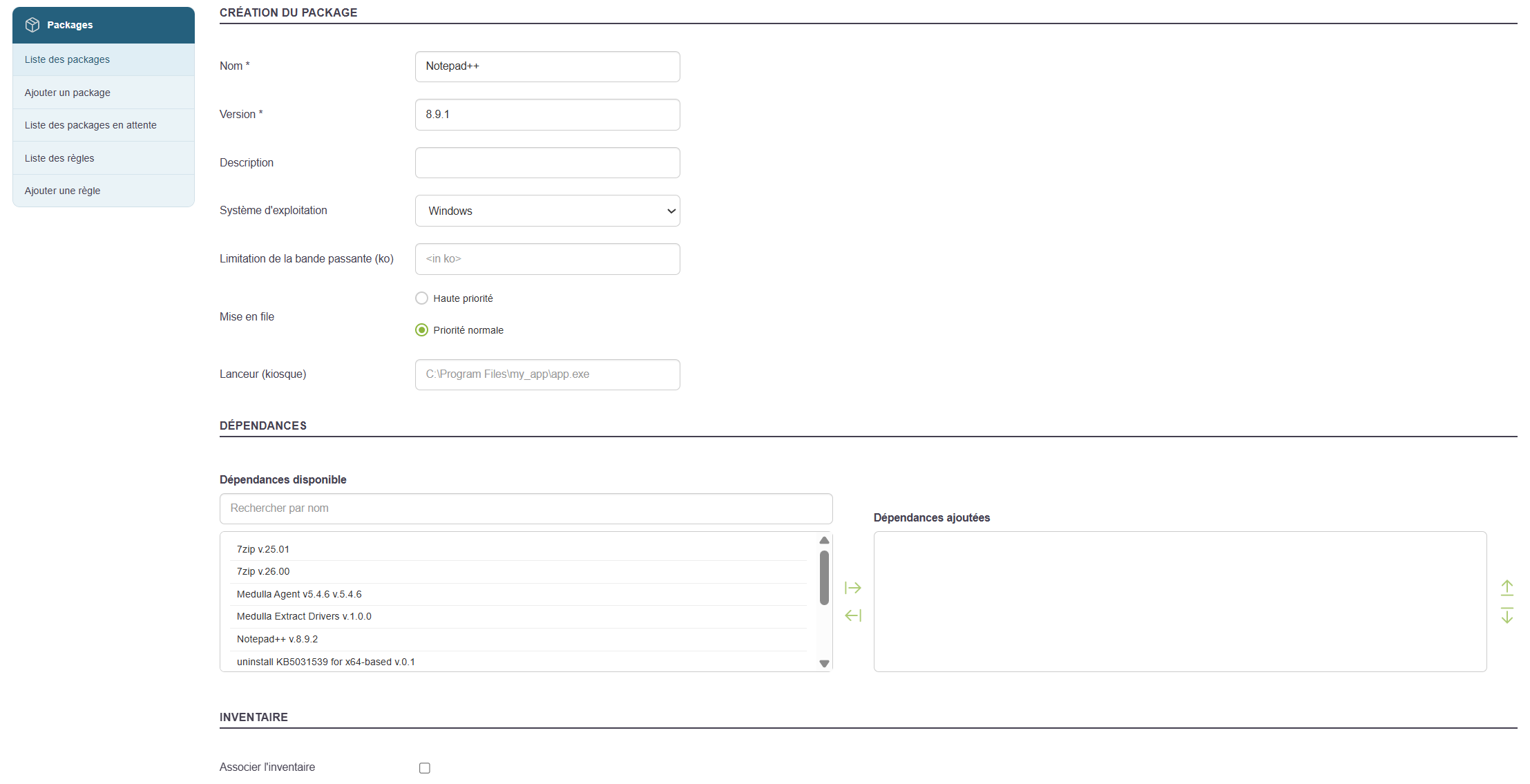
Task: Go to Liste des packages en attente
Action: (x=90, y=125)
